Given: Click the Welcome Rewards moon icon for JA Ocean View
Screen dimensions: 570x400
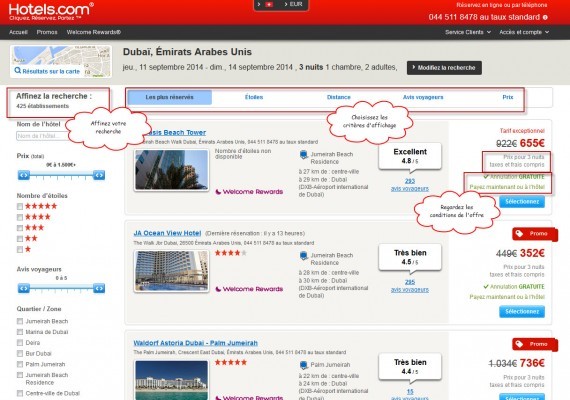Looking at the screenshot, I should (218, 289).
